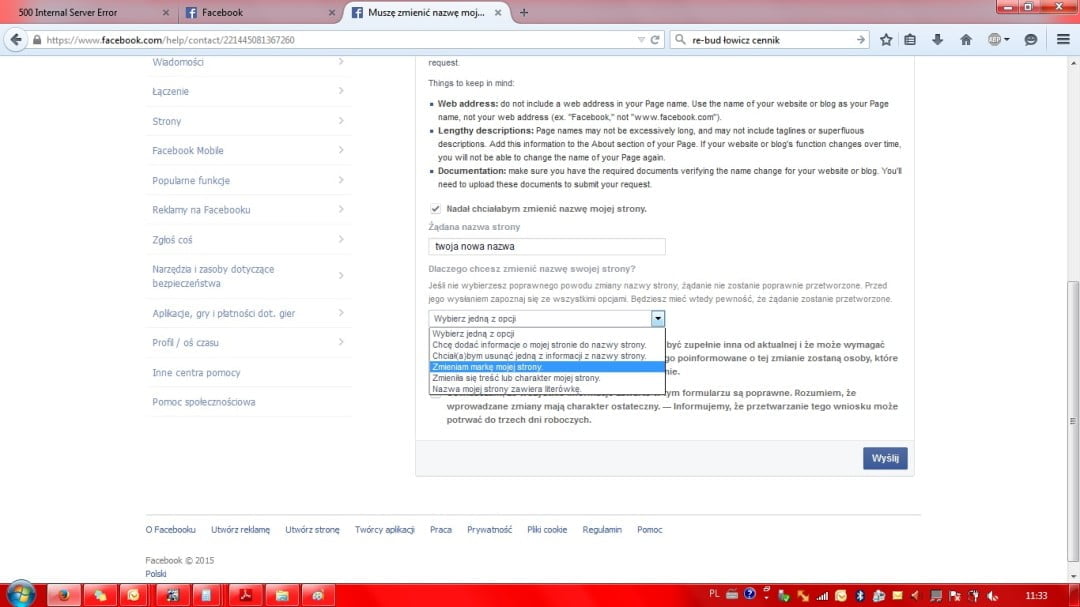Switch to the 'Facebook' browser tab
This screenshot has height=607, width=1080.
click(x=258, y=12)
